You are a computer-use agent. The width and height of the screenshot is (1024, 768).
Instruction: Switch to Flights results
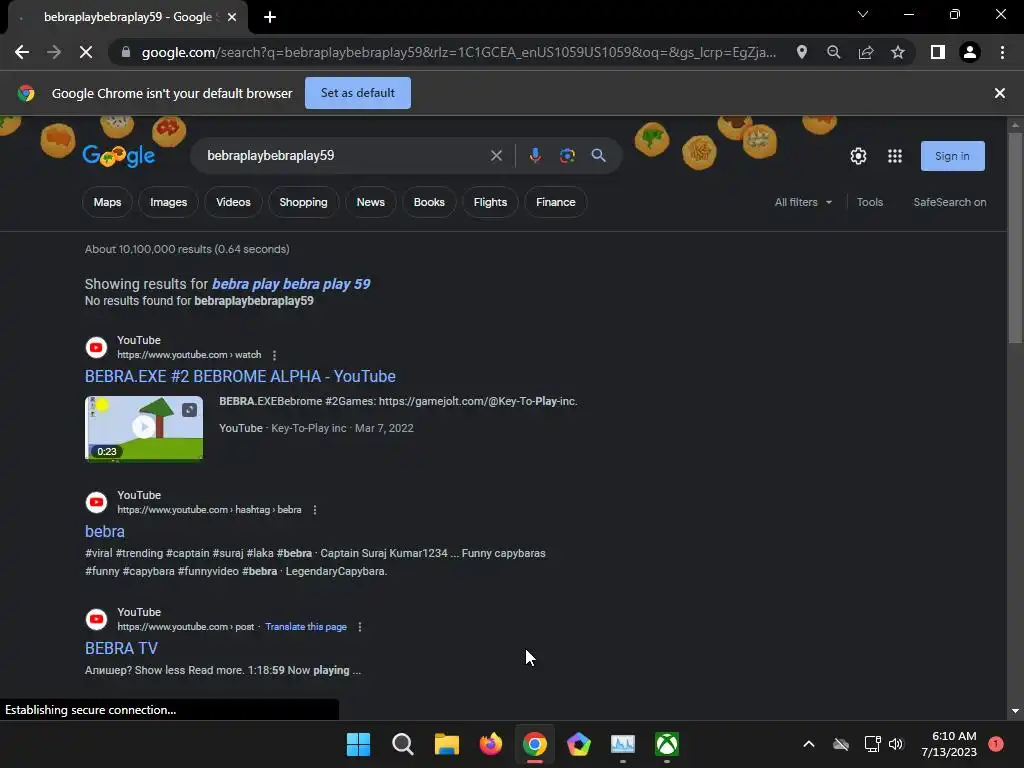point(490,202)
